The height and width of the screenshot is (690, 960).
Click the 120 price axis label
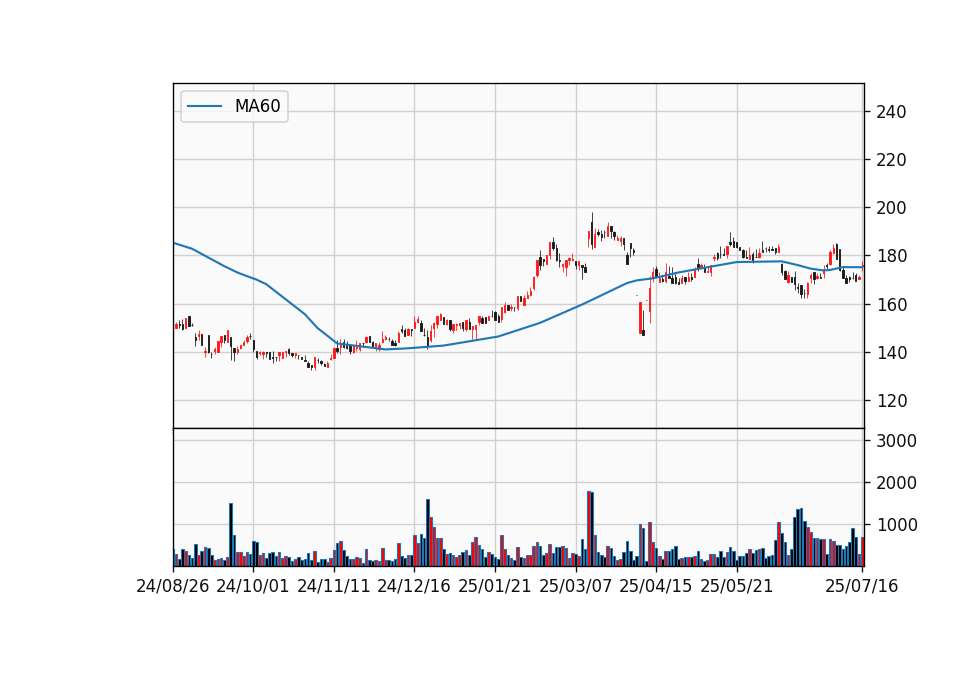tap(891, 400)
